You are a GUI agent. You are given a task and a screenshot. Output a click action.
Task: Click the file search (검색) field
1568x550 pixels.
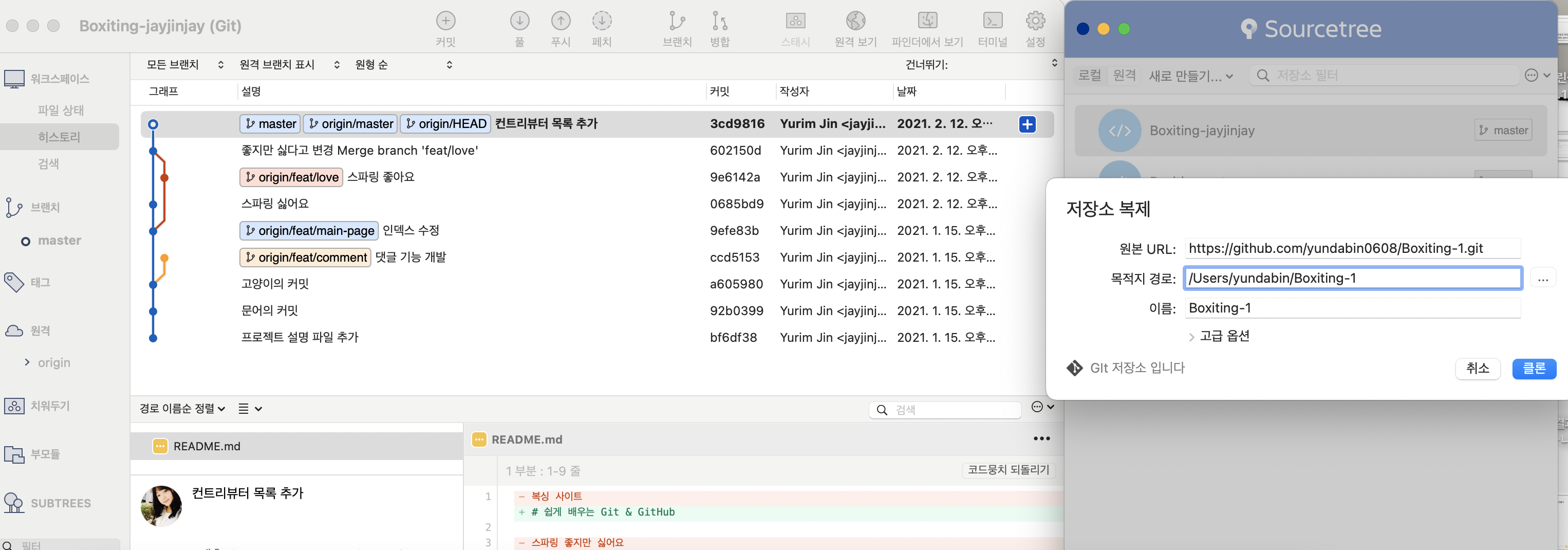coord(945,410)
